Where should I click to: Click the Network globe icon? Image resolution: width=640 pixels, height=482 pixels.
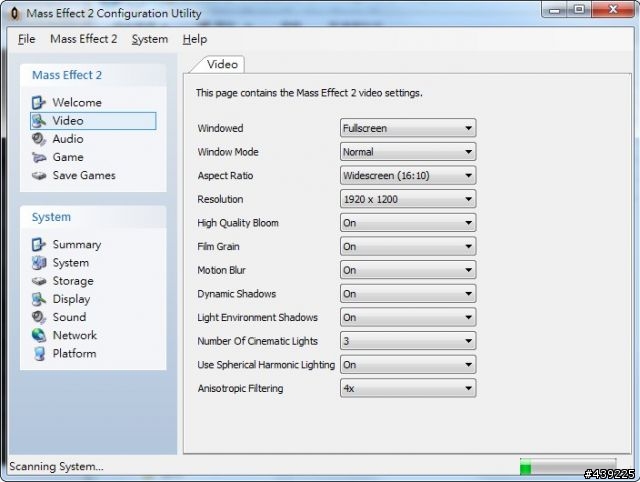[39, 335]
